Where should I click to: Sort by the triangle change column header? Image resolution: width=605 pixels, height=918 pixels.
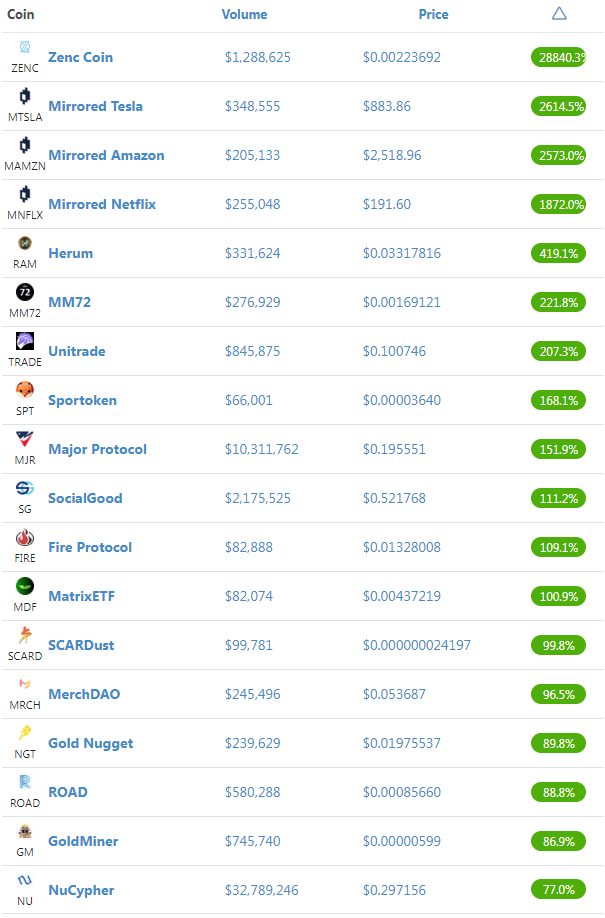pos(559,13)
